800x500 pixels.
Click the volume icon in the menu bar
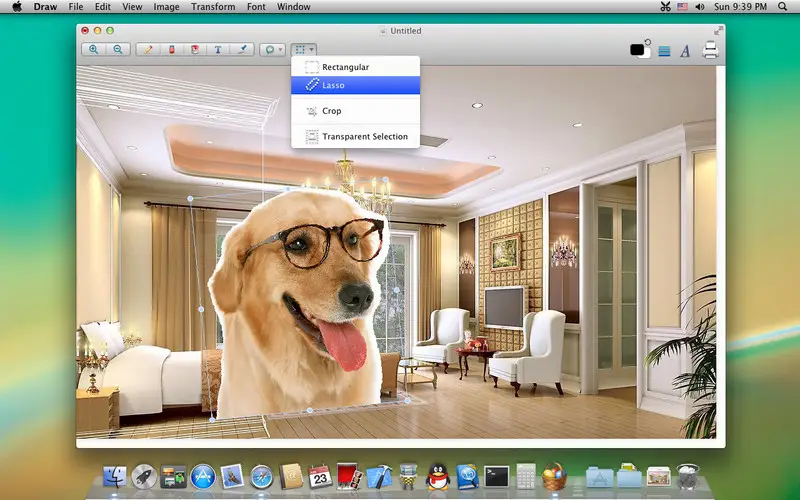click(x=699, y=7)
